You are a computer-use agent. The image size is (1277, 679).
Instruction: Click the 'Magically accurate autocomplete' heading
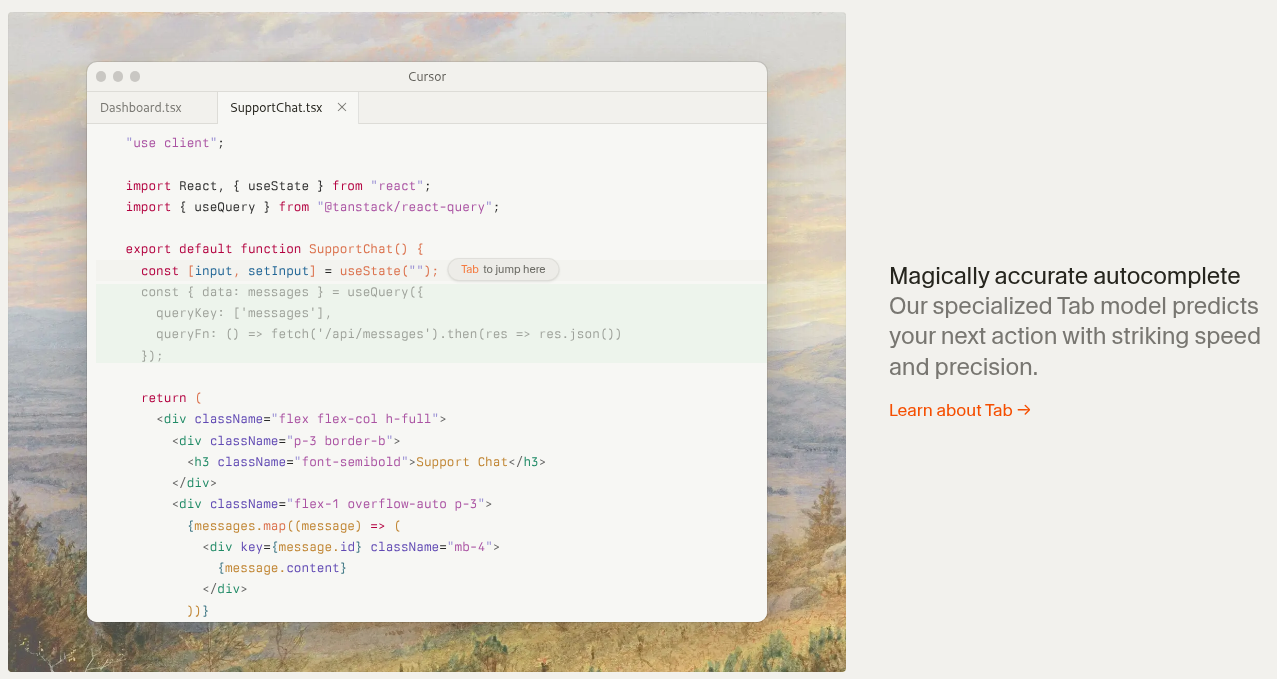pos(1064,276)
